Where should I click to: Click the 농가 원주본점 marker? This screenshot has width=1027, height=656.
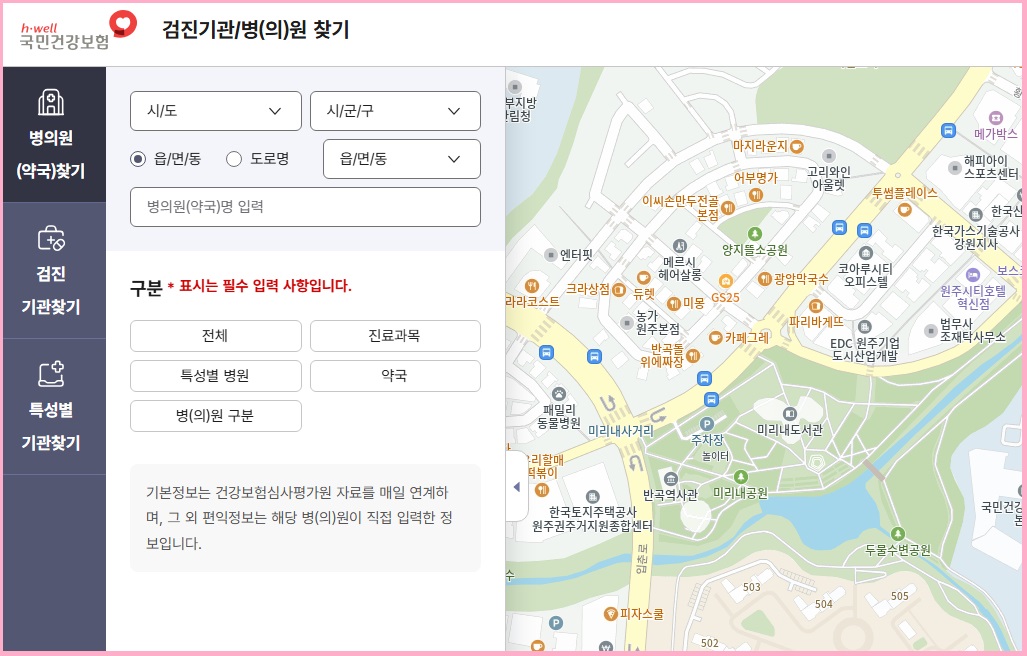[x=627, y=323]
